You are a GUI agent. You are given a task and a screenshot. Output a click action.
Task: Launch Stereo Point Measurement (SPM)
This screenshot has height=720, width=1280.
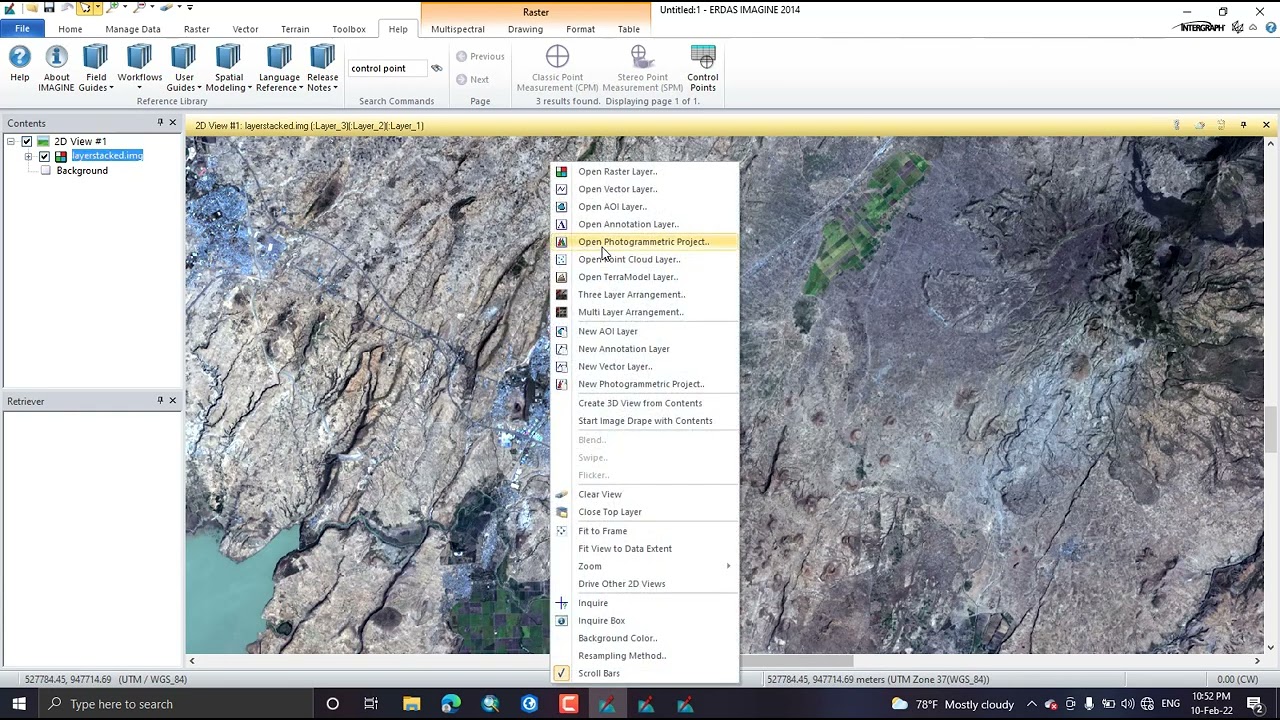(642, 68)
